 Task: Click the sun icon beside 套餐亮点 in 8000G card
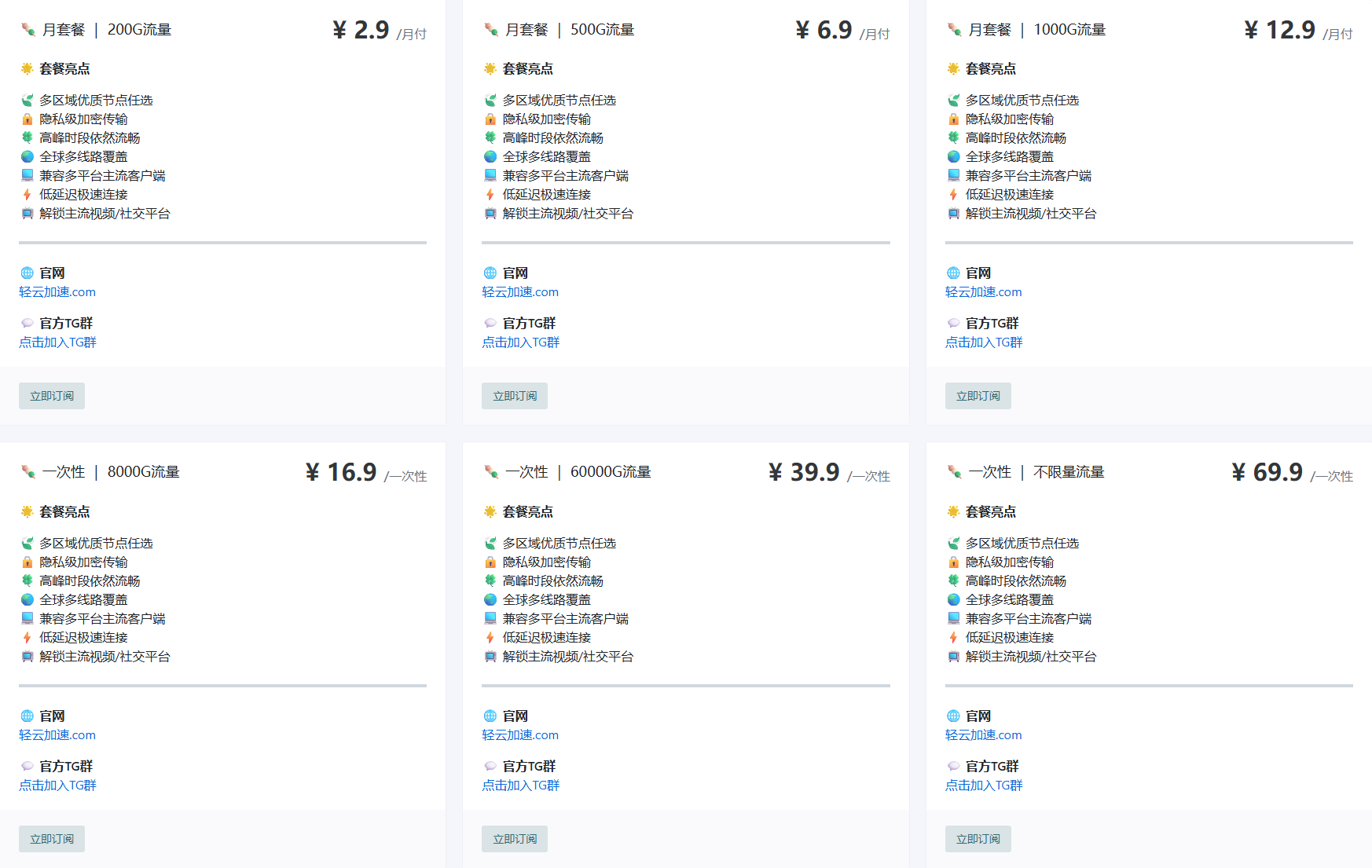pyautogui.click(x=28, y=511)
